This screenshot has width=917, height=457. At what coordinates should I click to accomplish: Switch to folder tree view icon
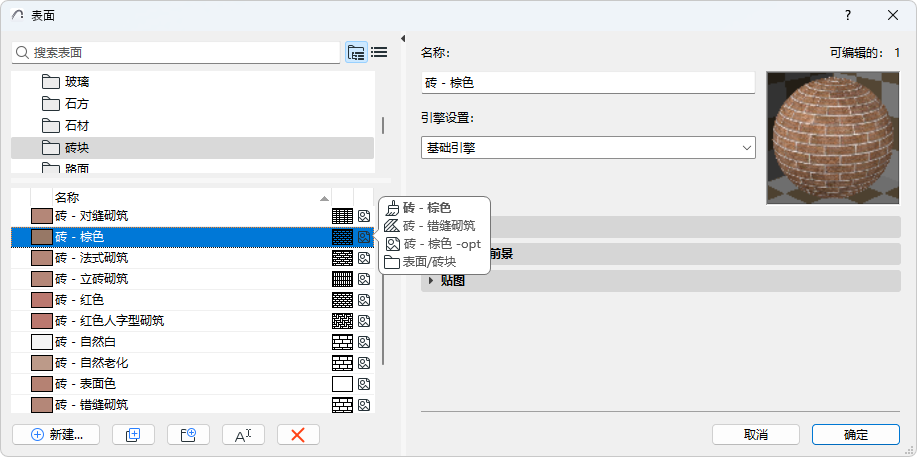(356, 52)
